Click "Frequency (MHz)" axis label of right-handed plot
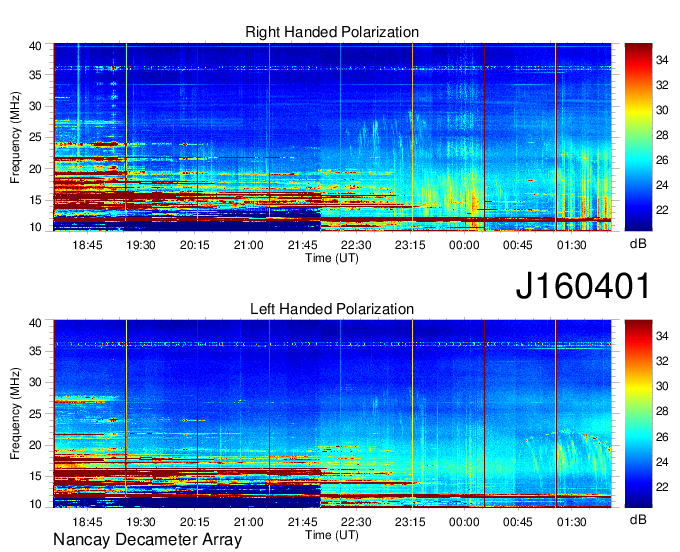The width and height of the screenshot is (680, 552). (x=15, y=137)
